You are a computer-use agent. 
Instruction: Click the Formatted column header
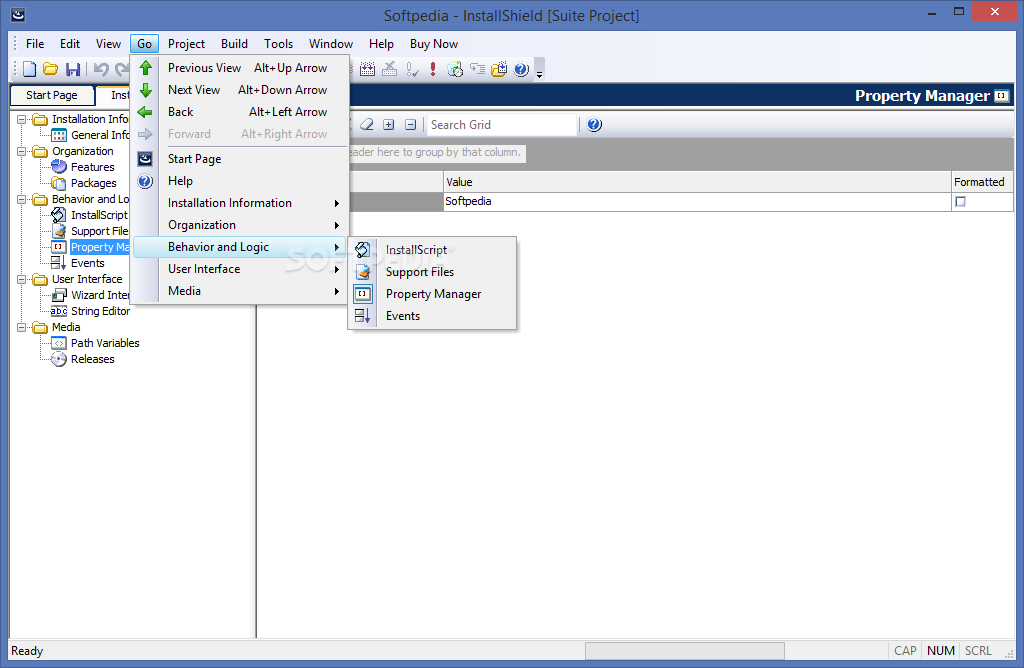click(982, 182)
